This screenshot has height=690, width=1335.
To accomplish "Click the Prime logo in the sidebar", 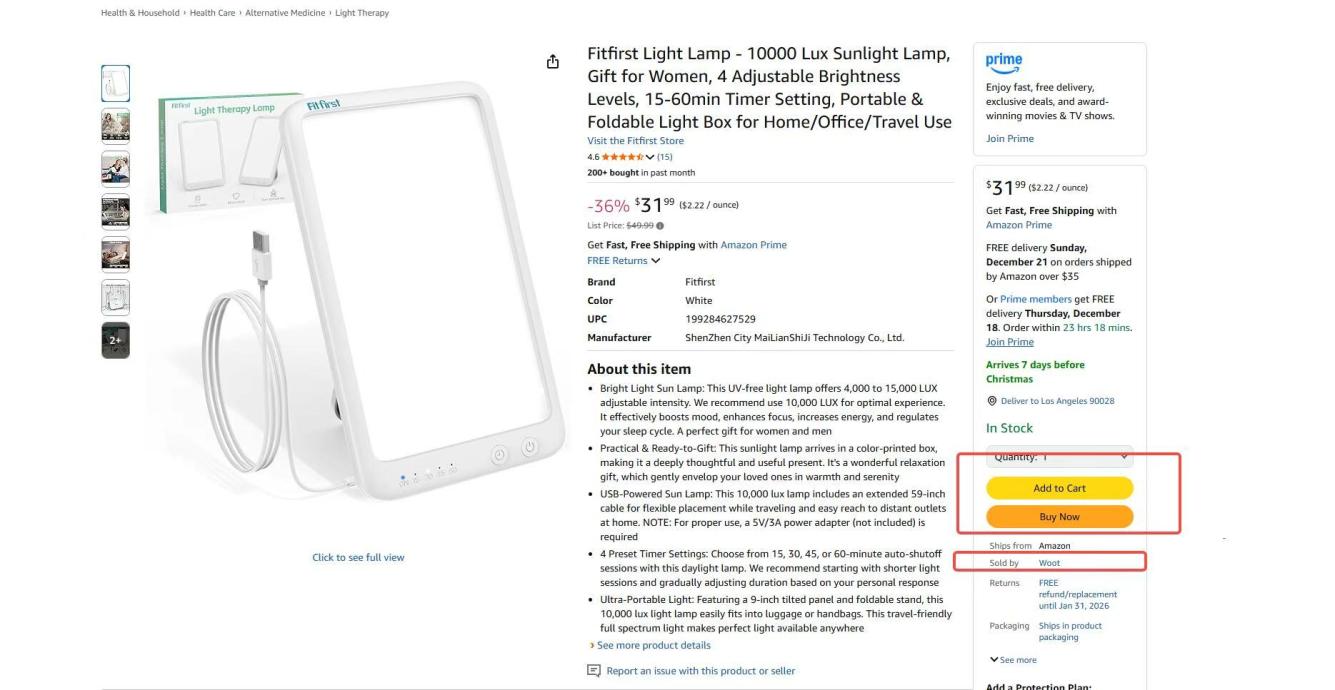I will (x=1004, y=62).
